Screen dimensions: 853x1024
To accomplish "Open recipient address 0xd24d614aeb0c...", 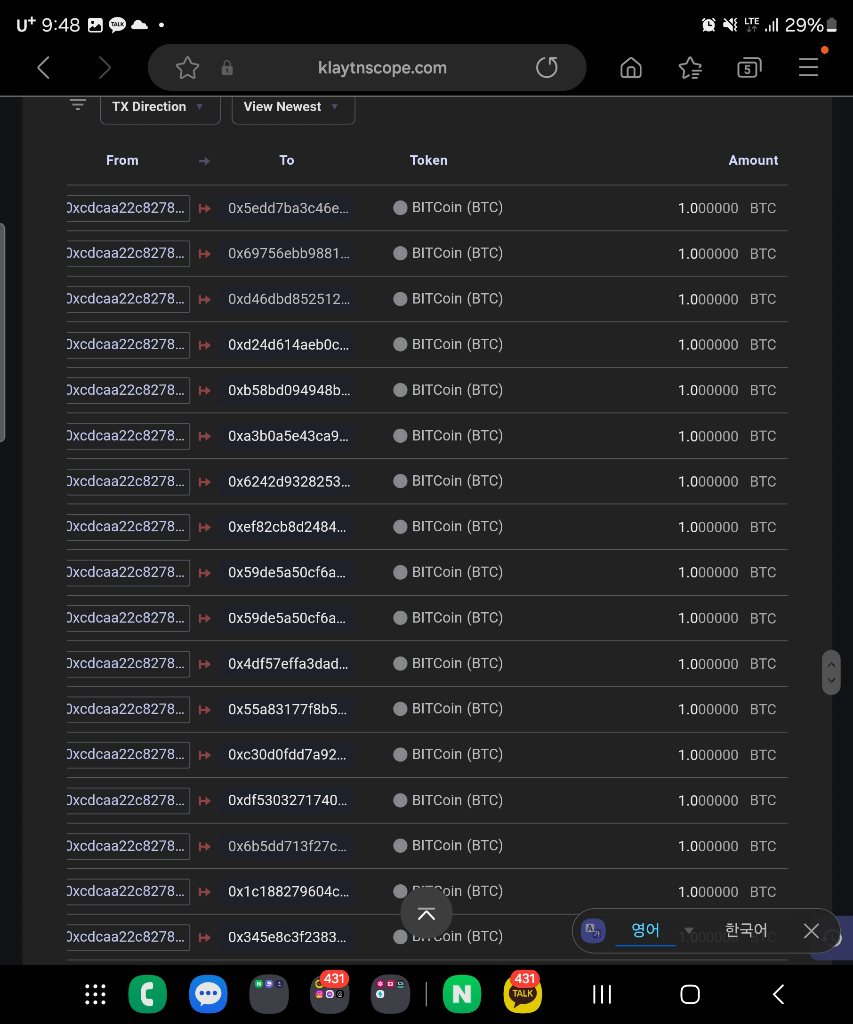I will [289, 345].
